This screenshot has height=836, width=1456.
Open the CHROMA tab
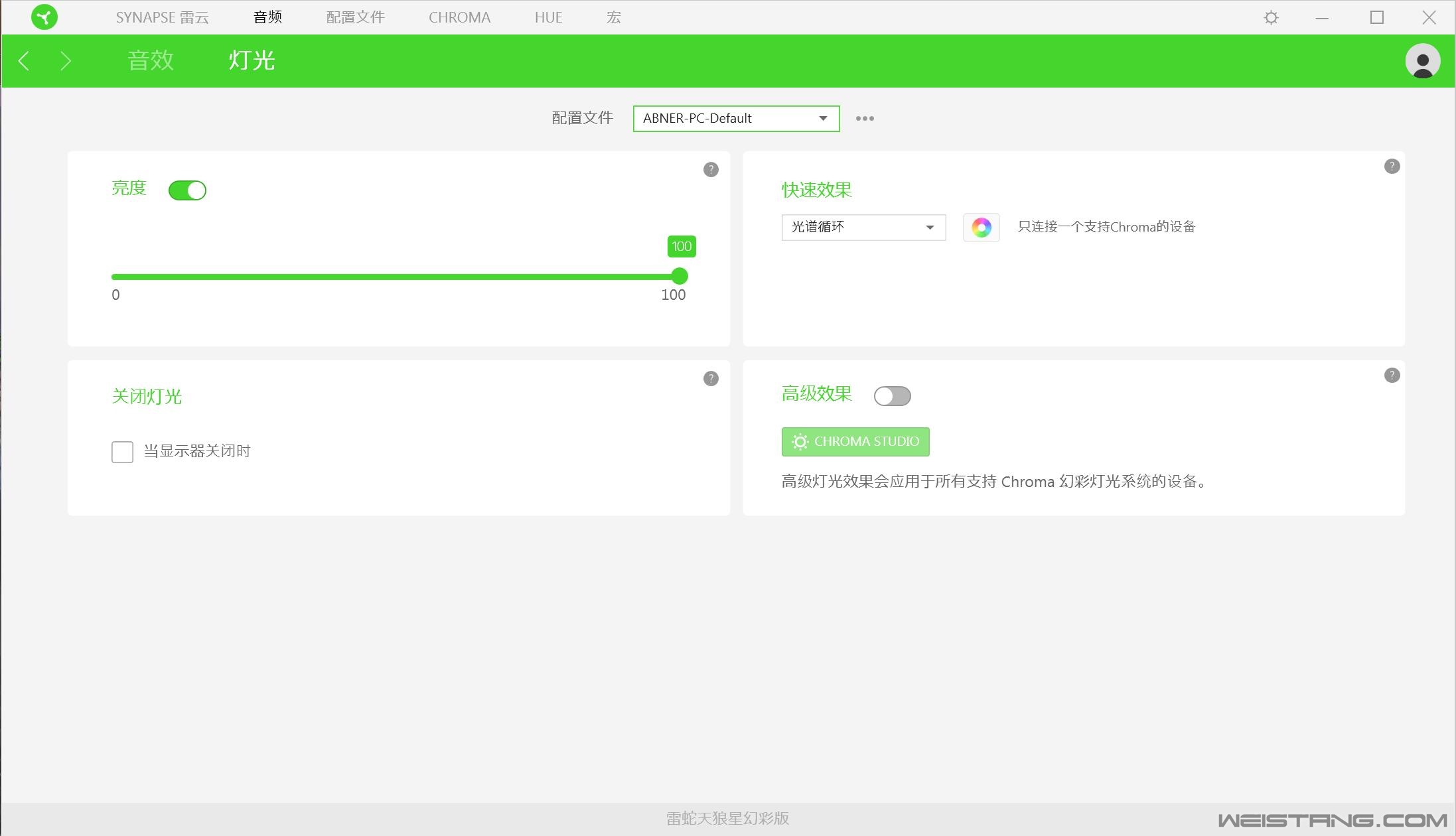tap(459, 17)
